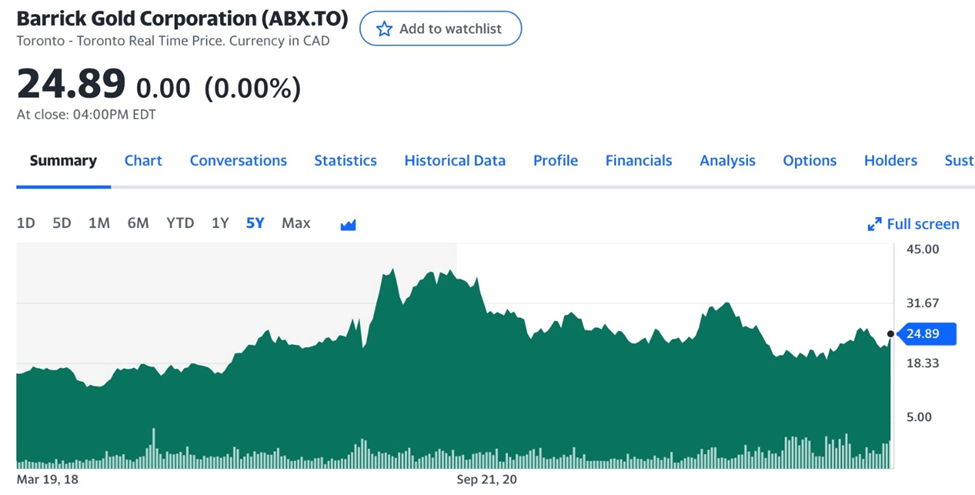Switch to the Conversations tab
Image resolution: width=975 pixels, height=495 pixels.
tap(238, 160)
